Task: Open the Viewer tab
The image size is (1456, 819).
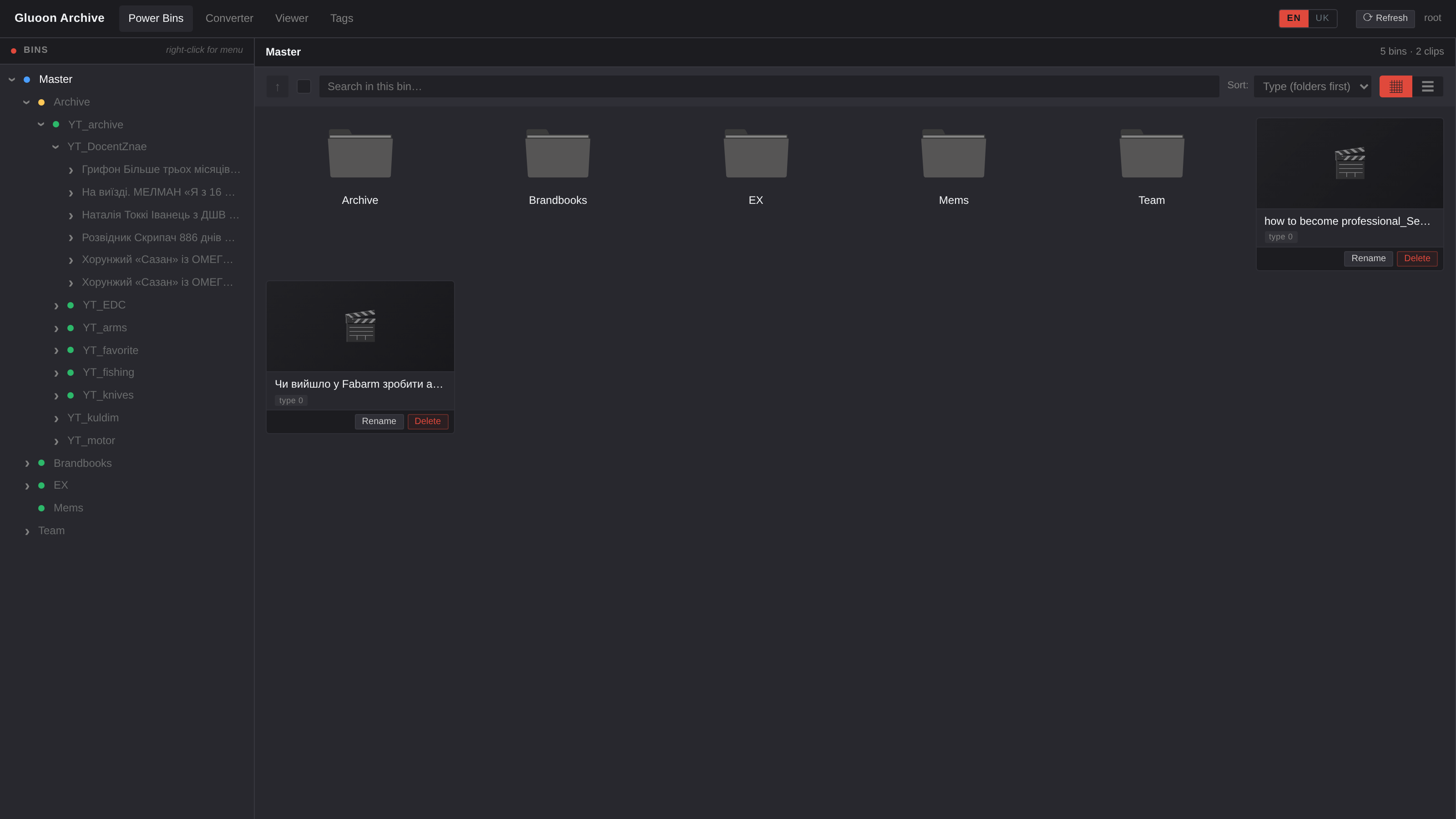Action: pos(292,18)
